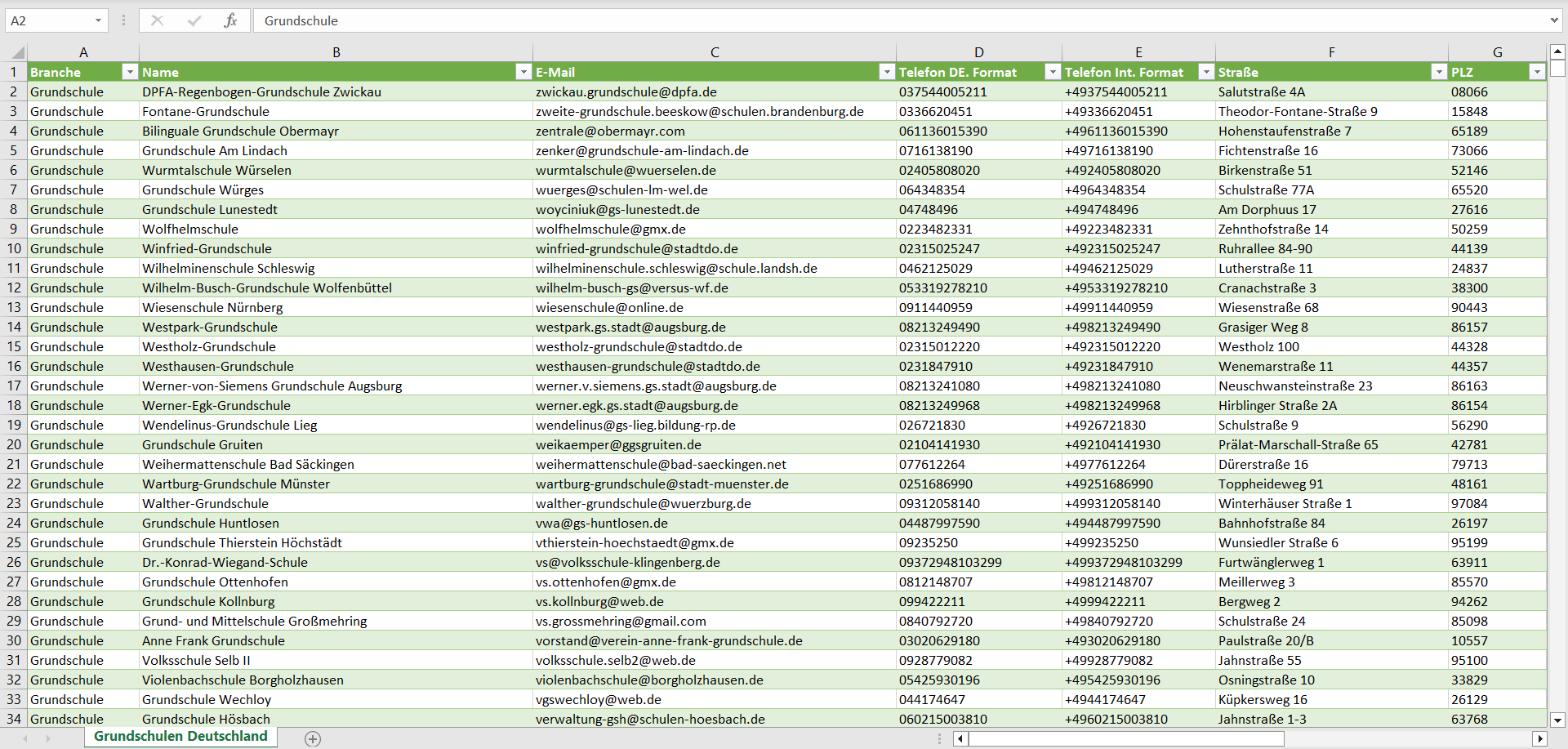
Task: Expand the formula bar with chevron
Action: coord(1553,20)
